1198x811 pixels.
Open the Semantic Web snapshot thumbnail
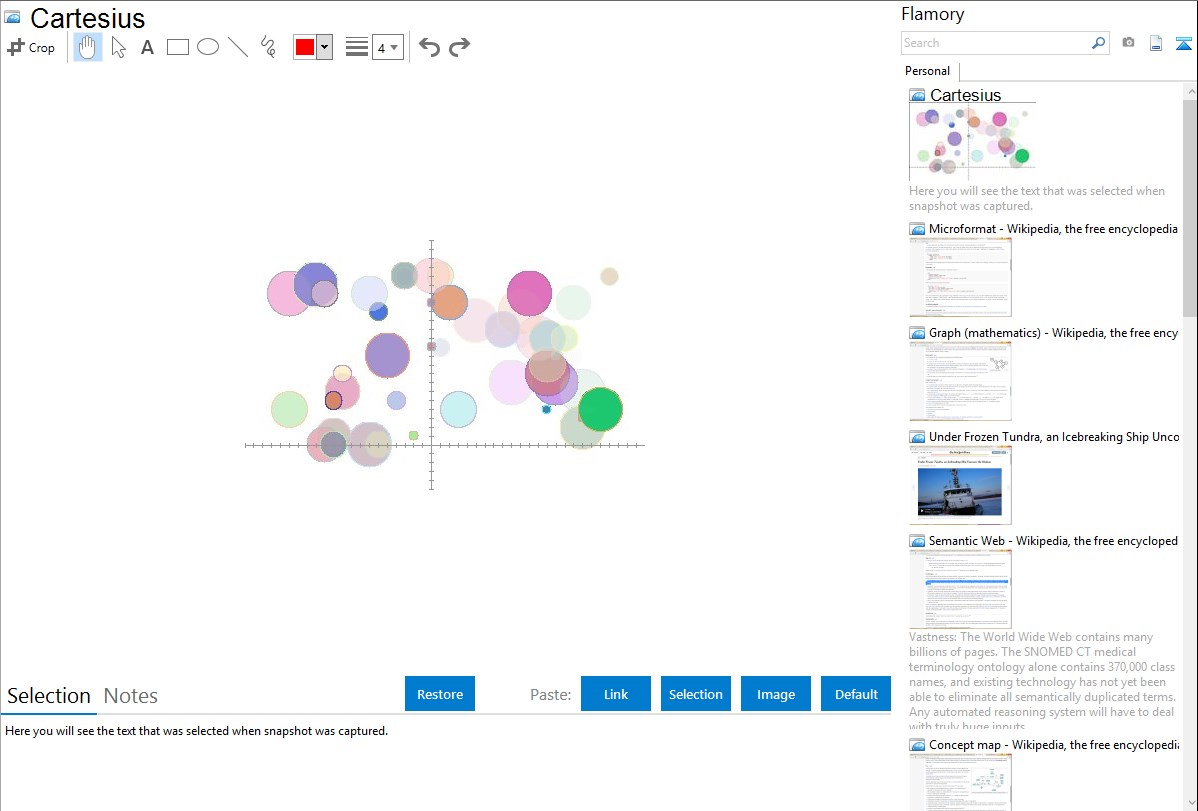(960, 589)
